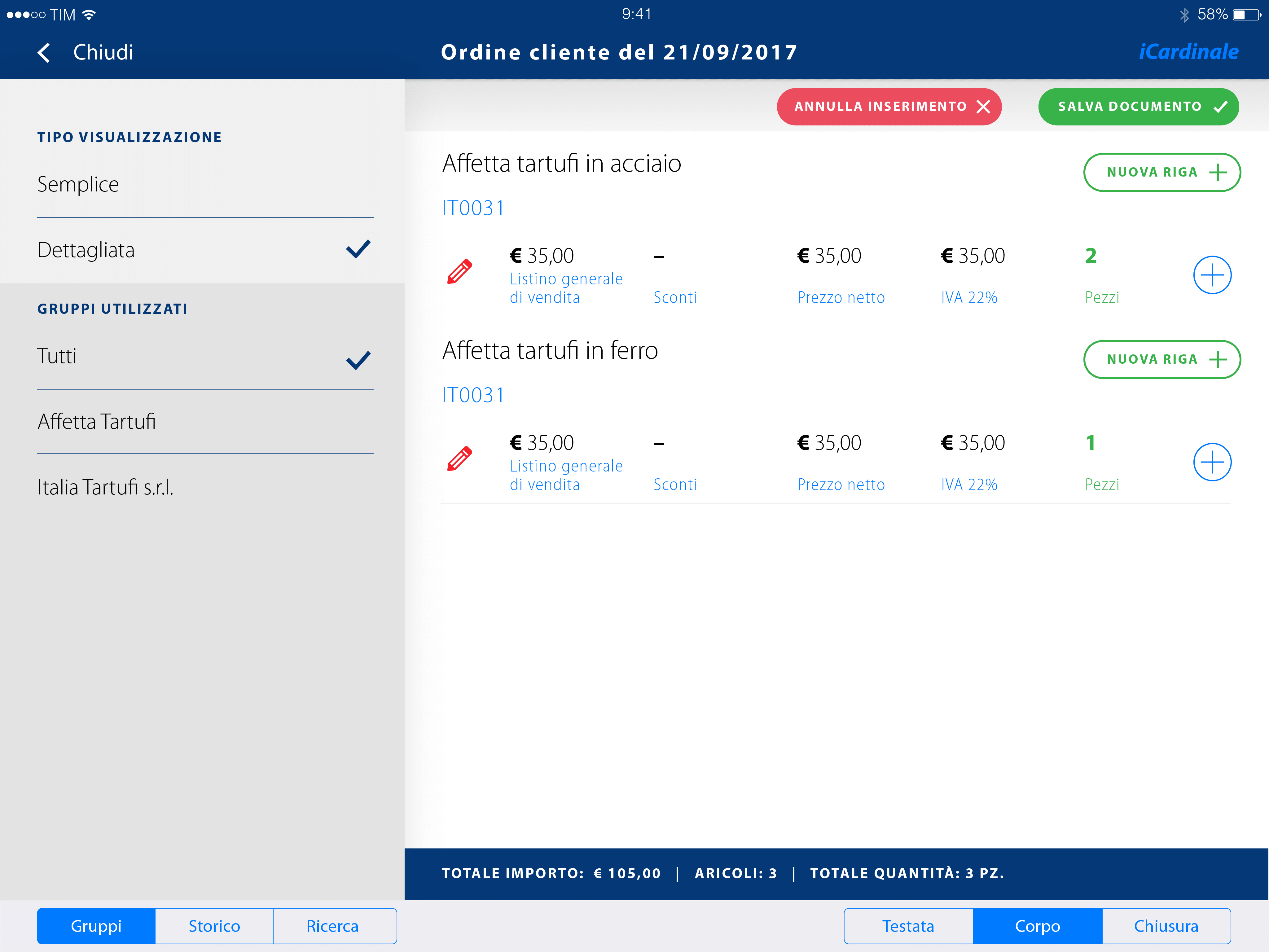Tap the Wi-Fi status icon
This screenshot has width=1269, height=952.
[89, 14]
